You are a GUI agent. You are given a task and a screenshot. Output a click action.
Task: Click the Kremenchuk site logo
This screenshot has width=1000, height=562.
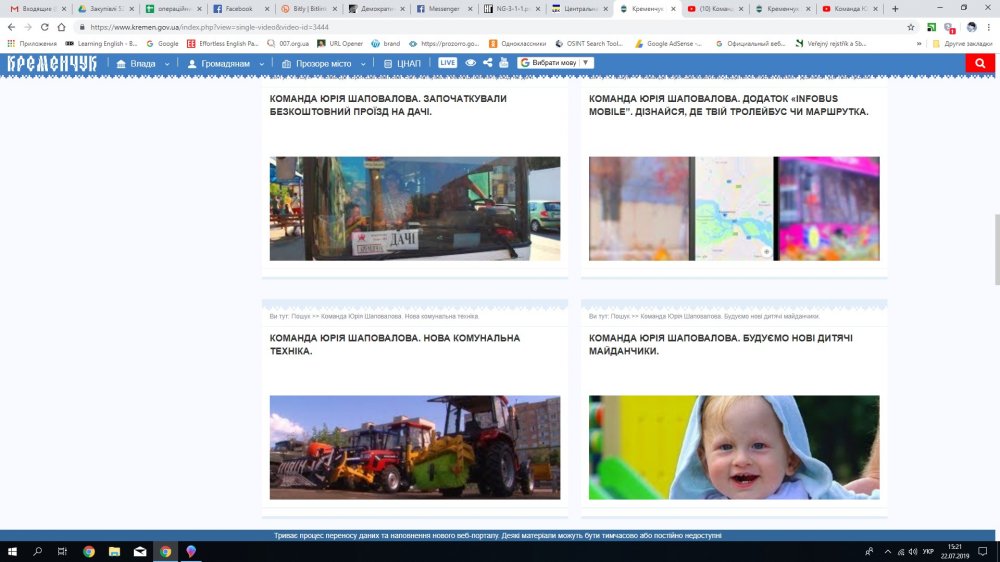(52, 63)
